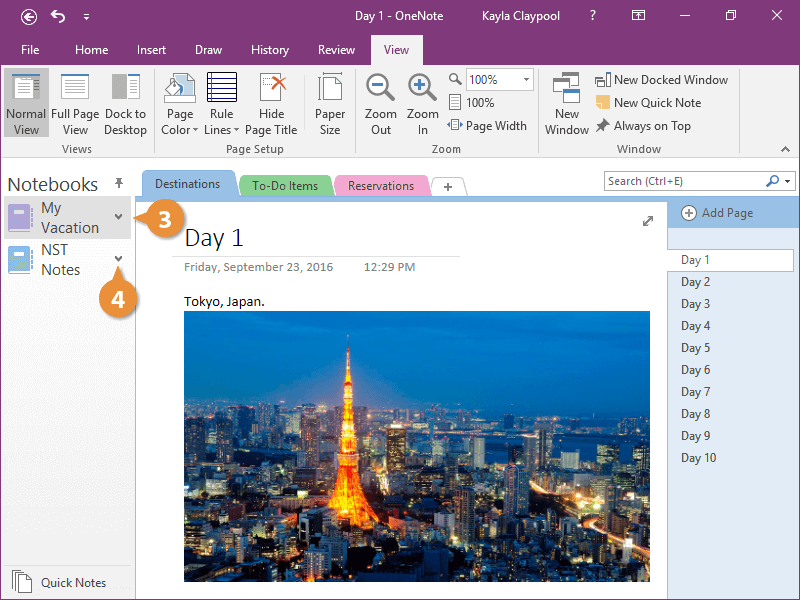Switch to the To-Do Items section tab
The width and height of the screenshot is (800, 600).
click(285, 186)
